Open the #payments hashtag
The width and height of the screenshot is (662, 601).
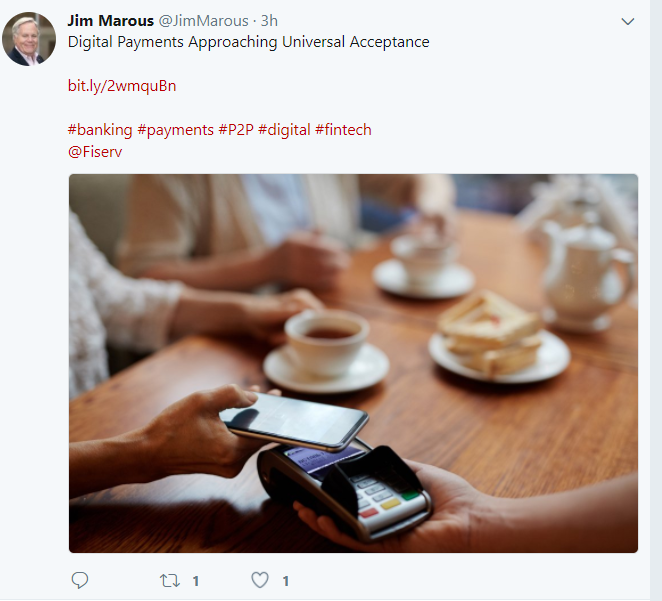[176, 130]
